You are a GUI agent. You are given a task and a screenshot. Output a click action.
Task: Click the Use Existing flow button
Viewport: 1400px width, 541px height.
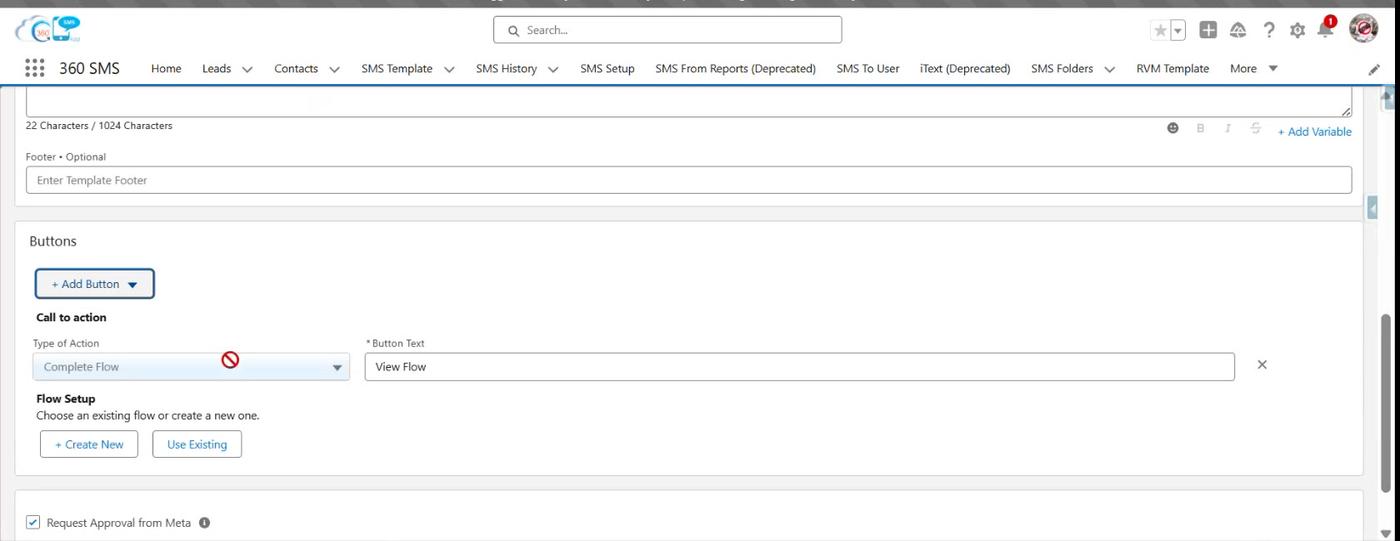tap(197, 444)
